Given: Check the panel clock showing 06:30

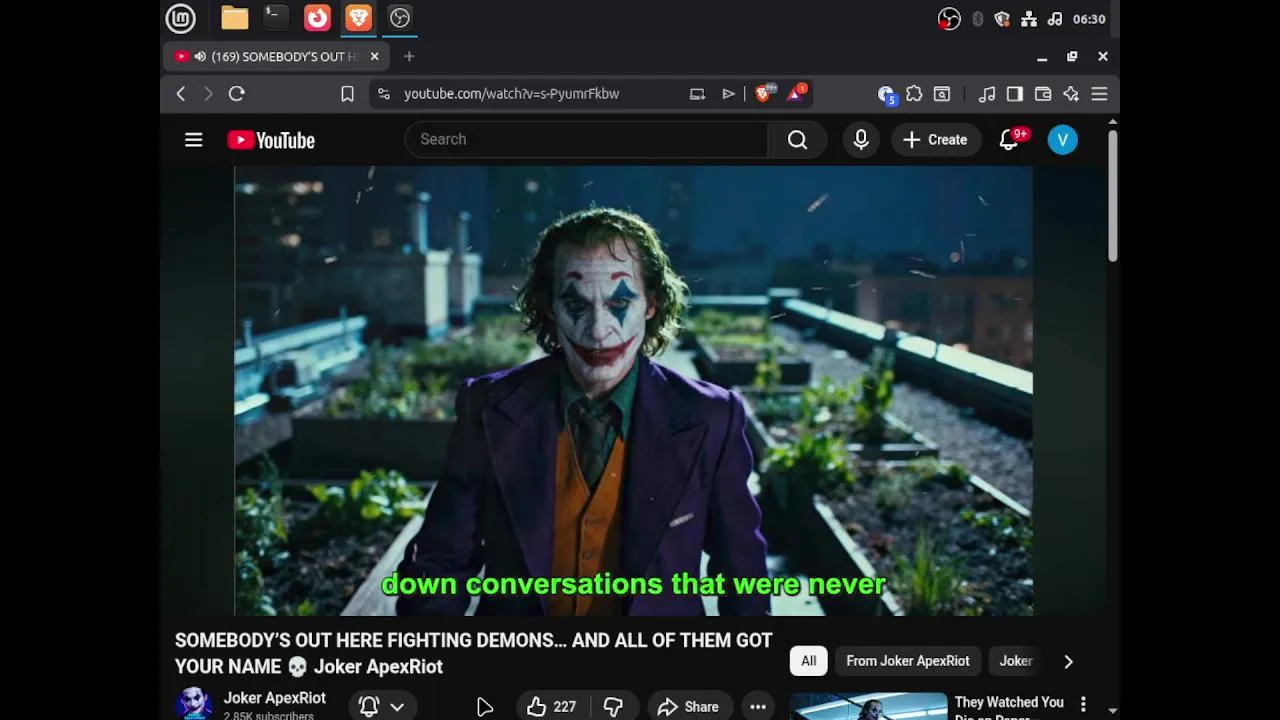Looking at the screenshot, I should (x=1089, y=19).
